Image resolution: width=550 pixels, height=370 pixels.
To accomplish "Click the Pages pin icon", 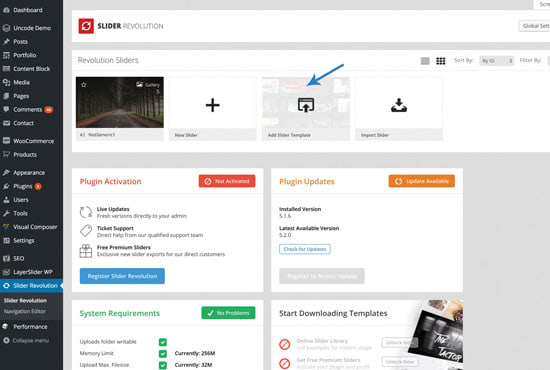I will [6, 96].
